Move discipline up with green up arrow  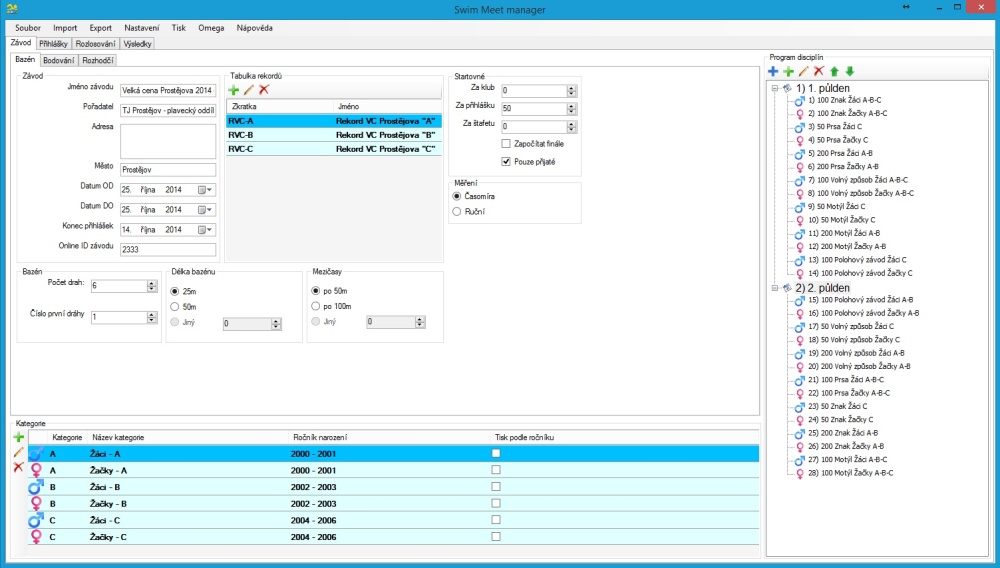pos(834,71)
